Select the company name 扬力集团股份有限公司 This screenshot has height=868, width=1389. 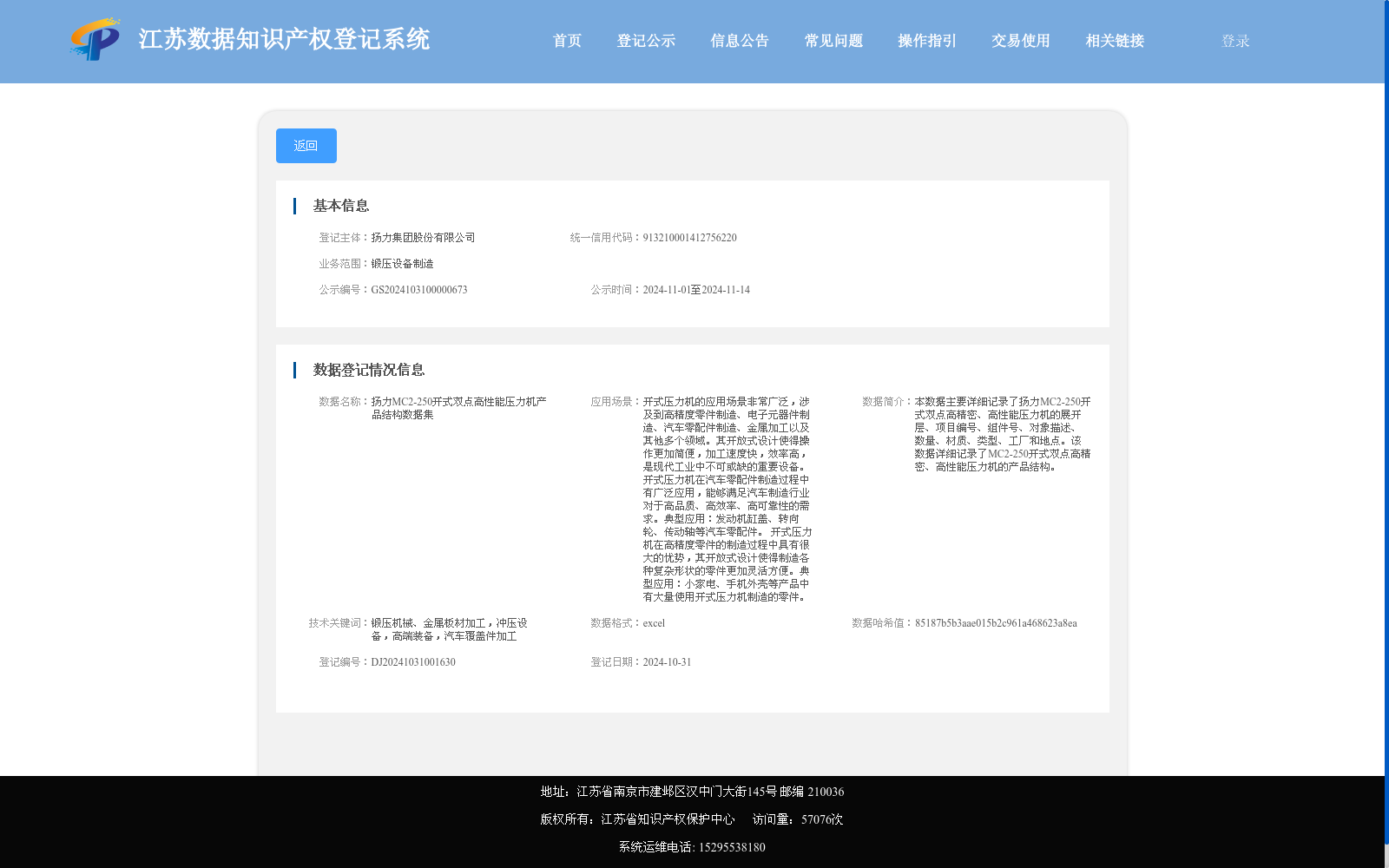click(x=424, y=238)
